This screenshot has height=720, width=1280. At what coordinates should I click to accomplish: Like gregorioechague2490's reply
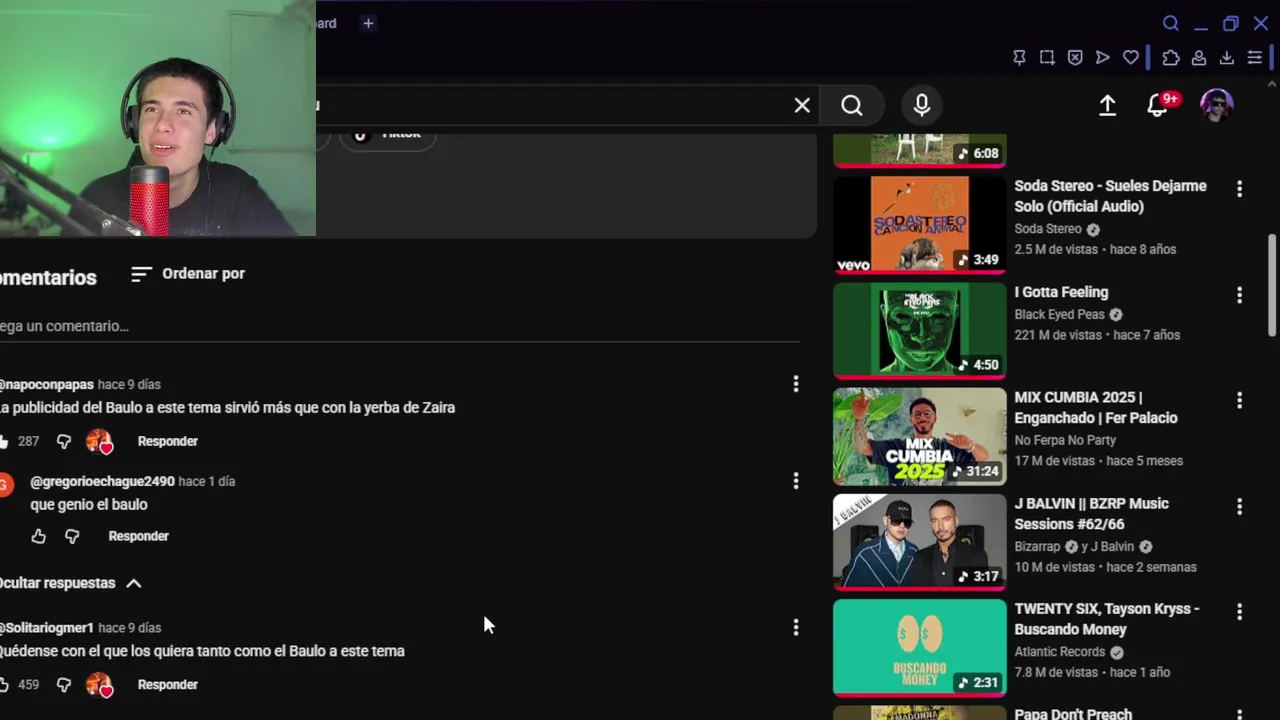pyautogui.click(x=39, y=536)
